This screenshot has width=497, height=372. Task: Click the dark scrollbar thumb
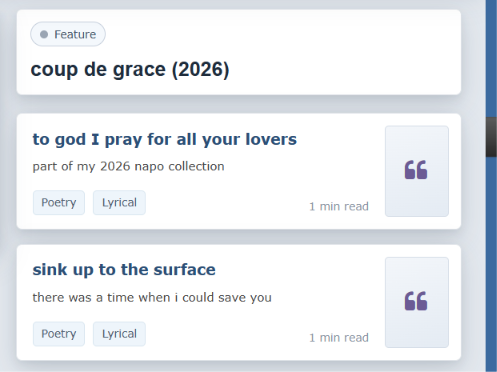click(x=491, y=137)
